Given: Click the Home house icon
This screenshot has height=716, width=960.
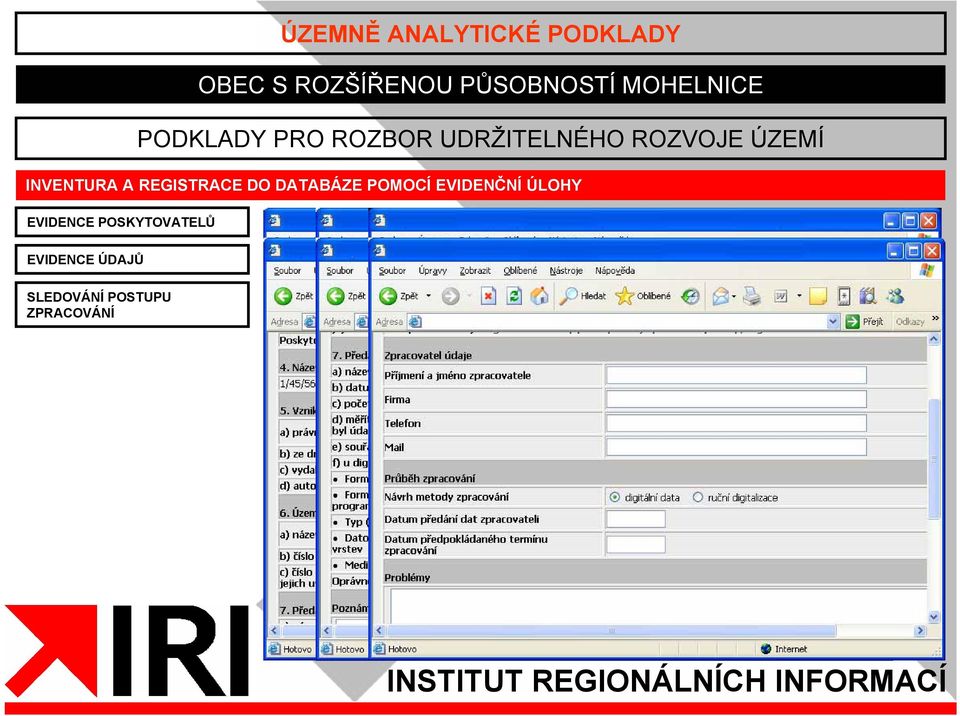Looking at the screenshot, I should [x=539, y=296].
